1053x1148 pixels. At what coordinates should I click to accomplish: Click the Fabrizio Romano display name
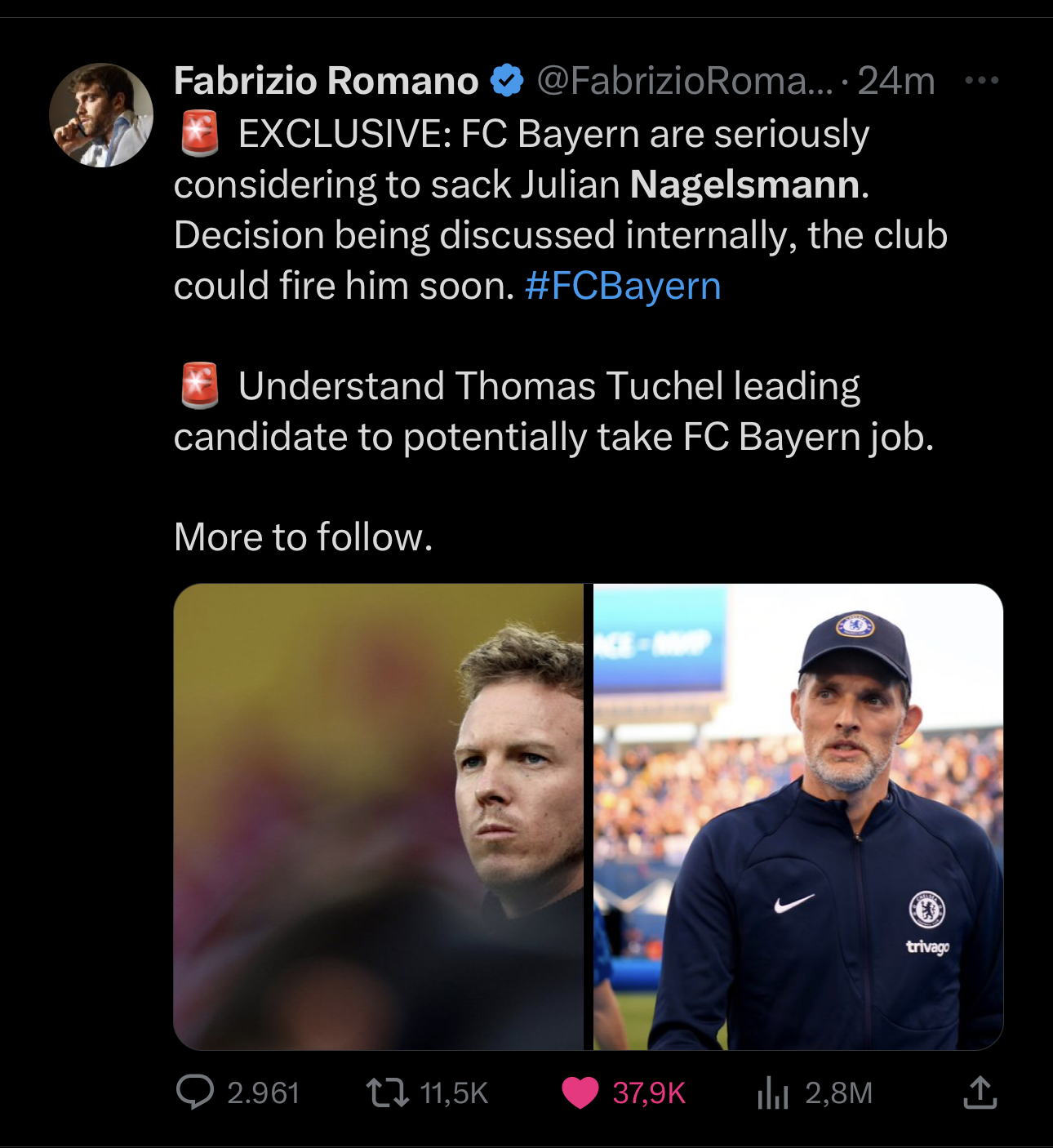pos(326,81)
